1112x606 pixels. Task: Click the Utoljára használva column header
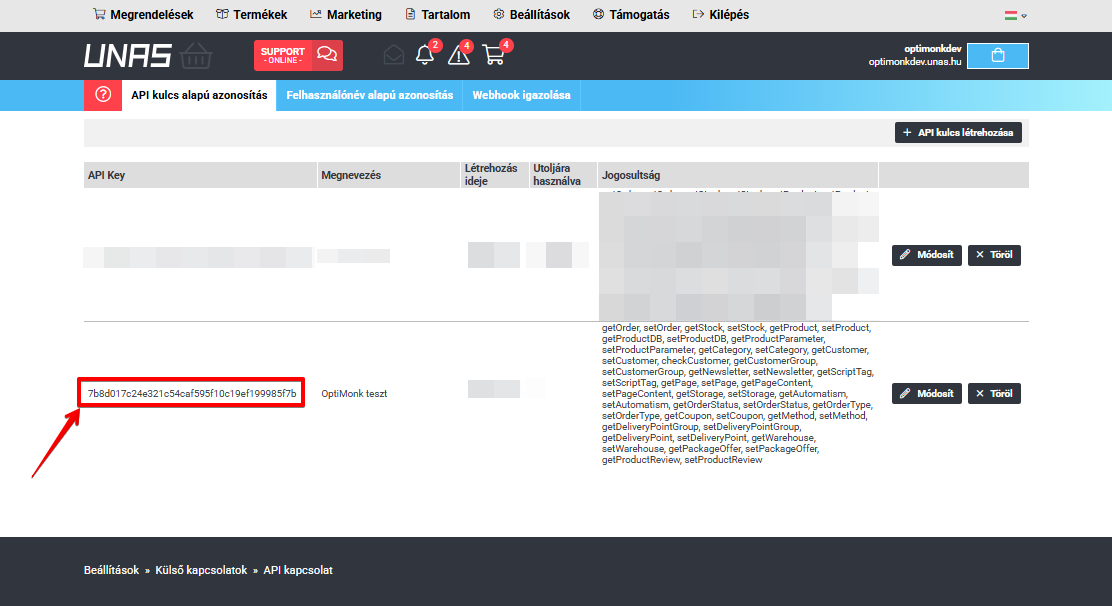563,175
